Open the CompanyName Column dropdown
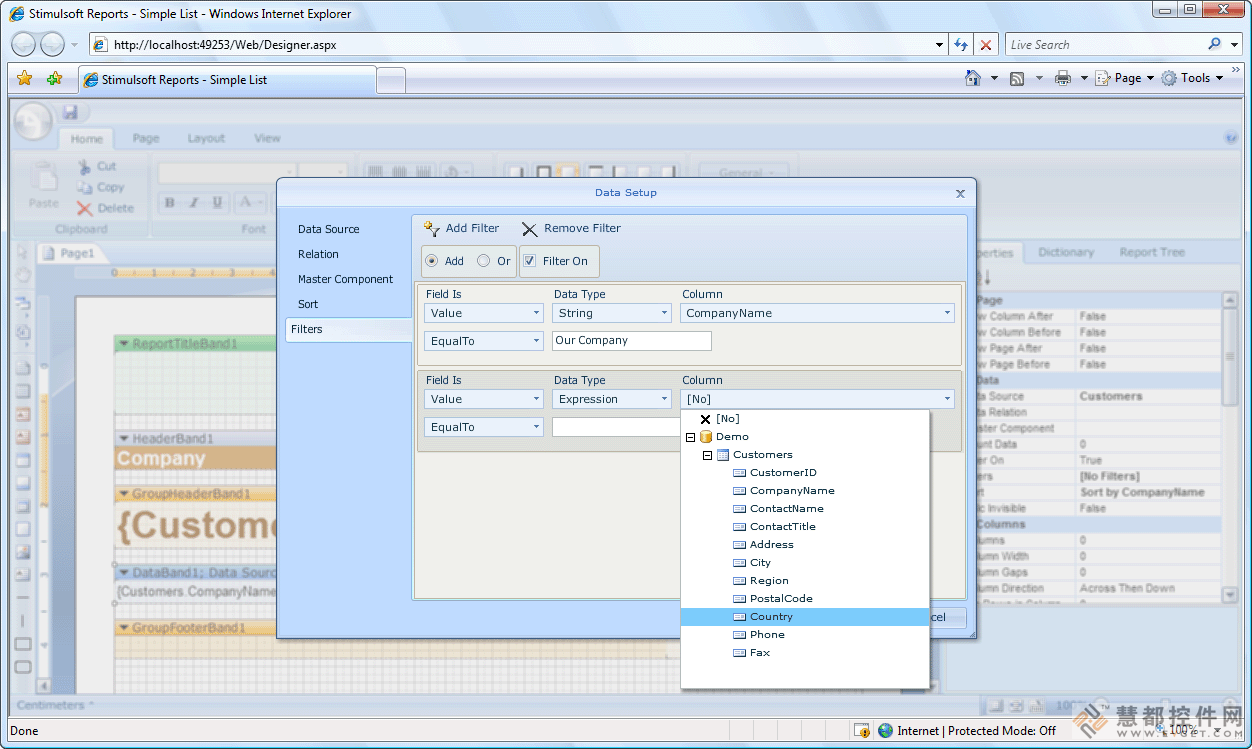The image size is (1252, 749). point(818,313)
